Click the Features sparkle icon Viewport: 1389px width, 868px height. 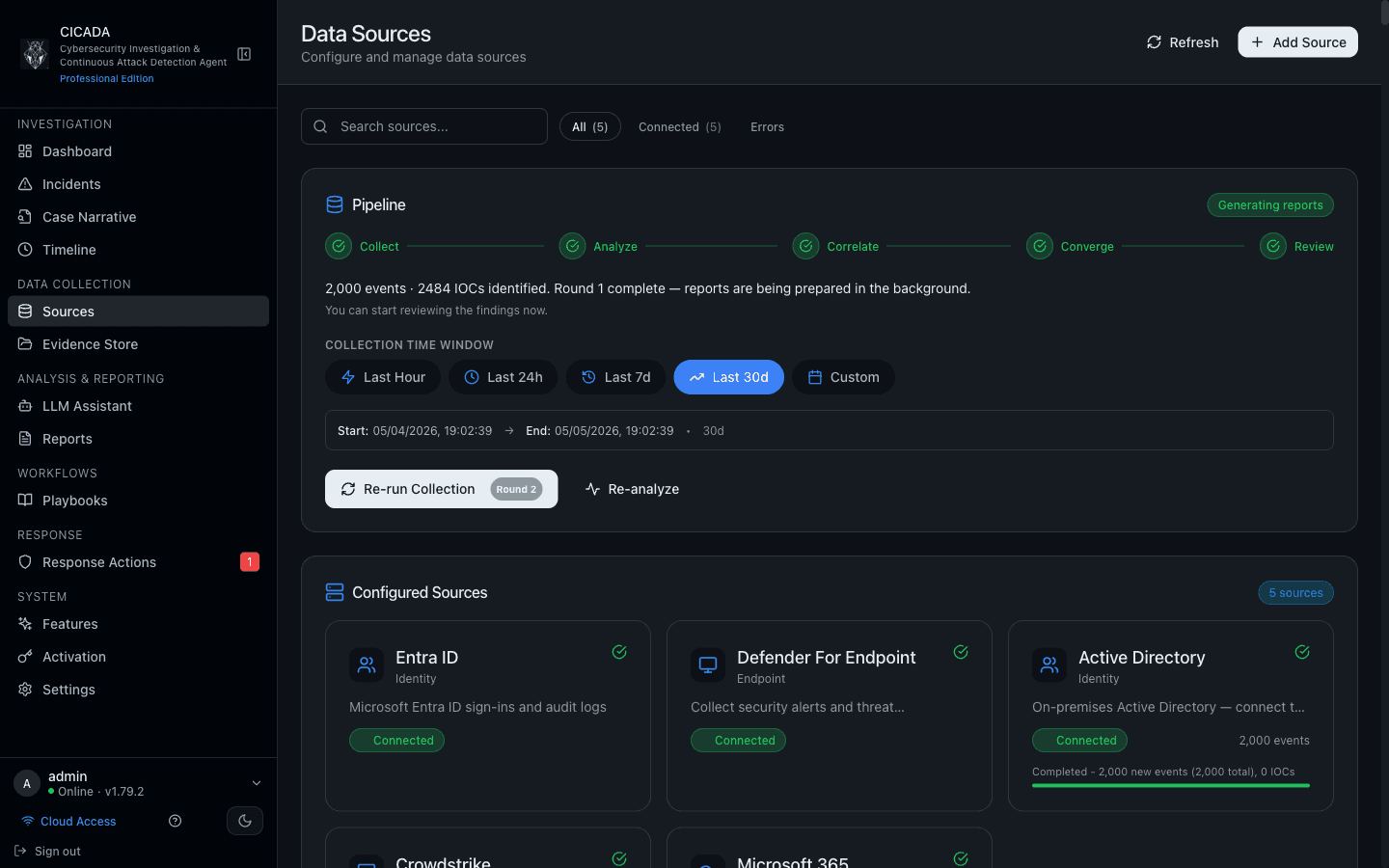(x=25, y=624)
